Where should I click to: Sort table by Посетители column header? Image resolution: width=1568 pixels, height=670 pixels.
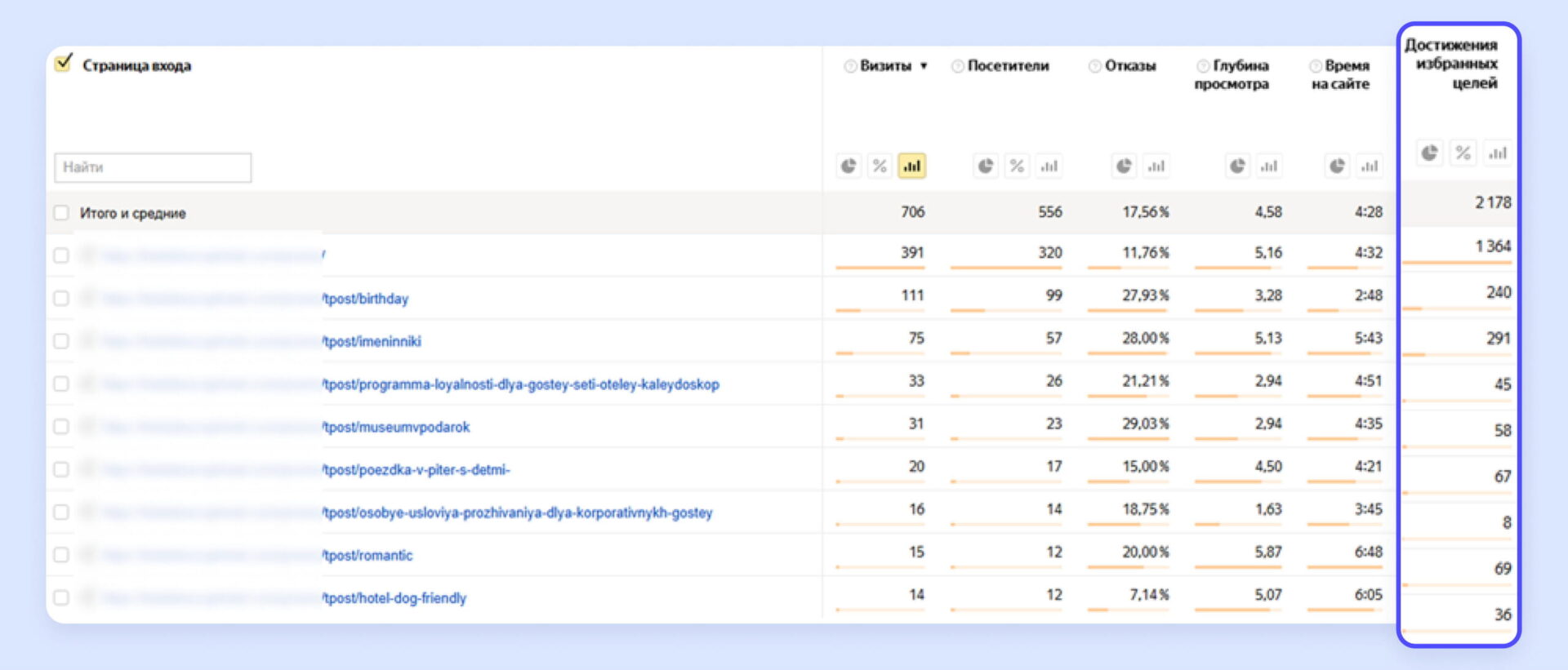coord(1008,66)
